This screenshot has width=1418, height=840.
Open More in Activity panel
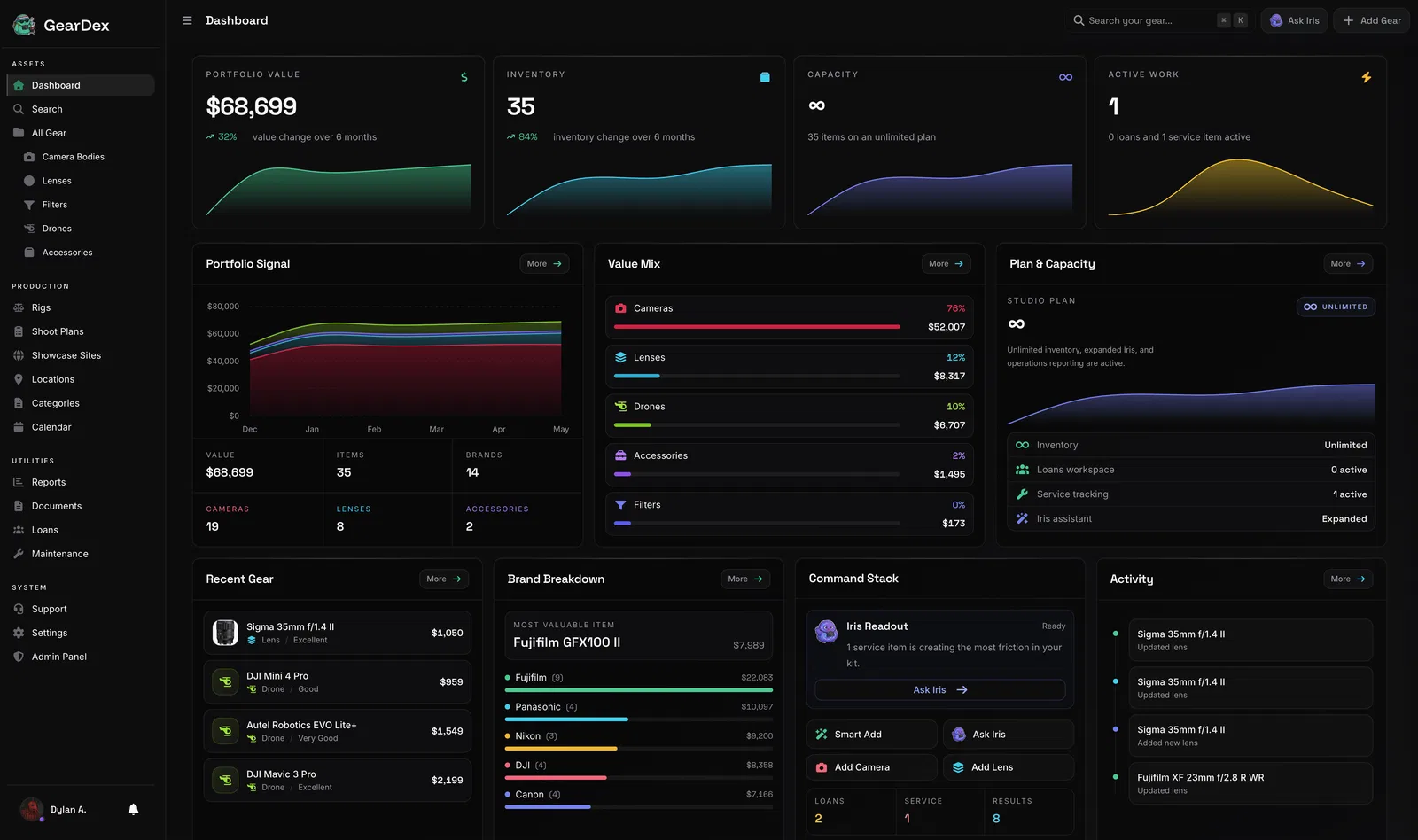[x=1348, y=579]
